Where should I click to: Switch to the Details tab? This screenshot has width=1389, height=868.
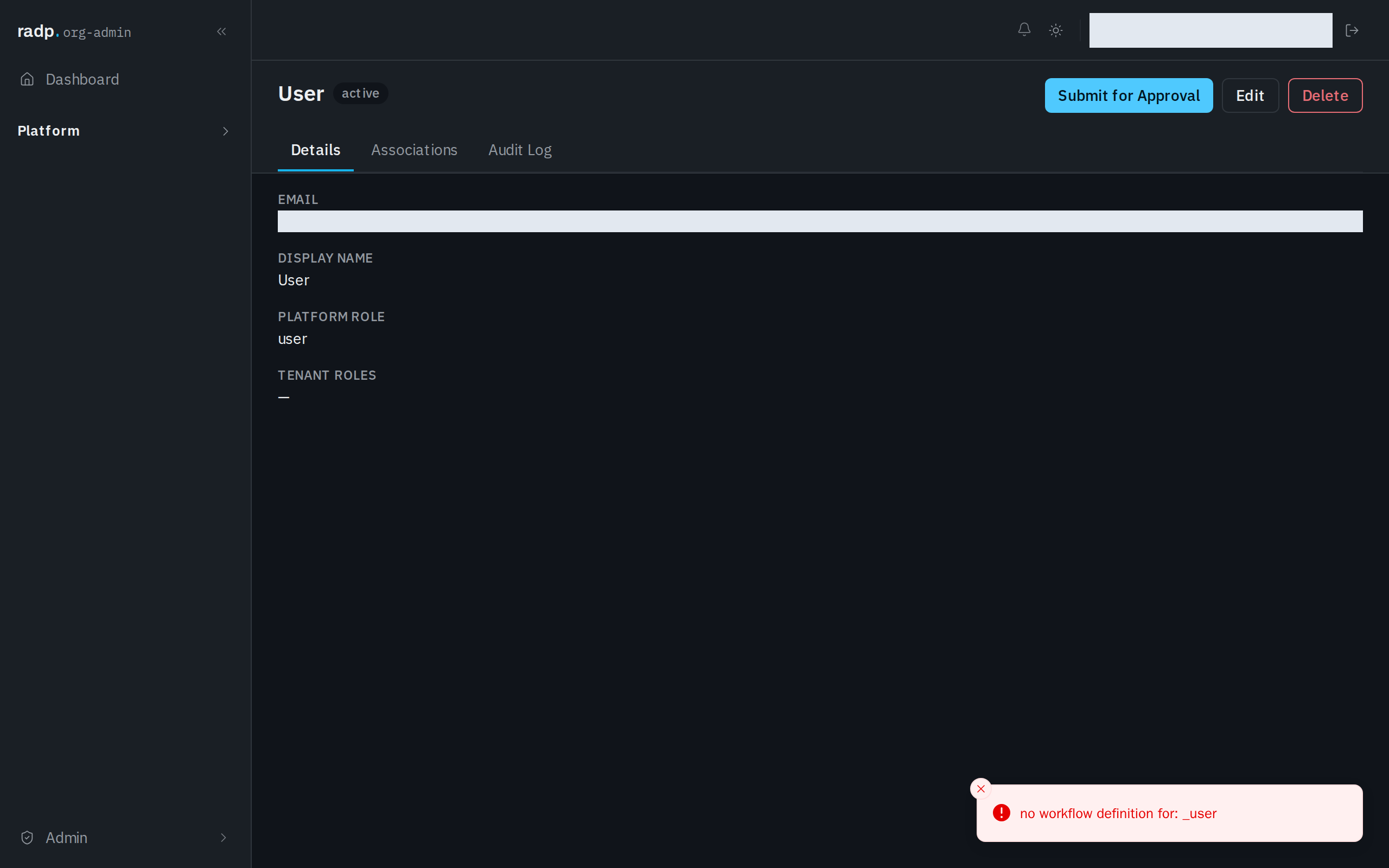[x=316, y=150]
